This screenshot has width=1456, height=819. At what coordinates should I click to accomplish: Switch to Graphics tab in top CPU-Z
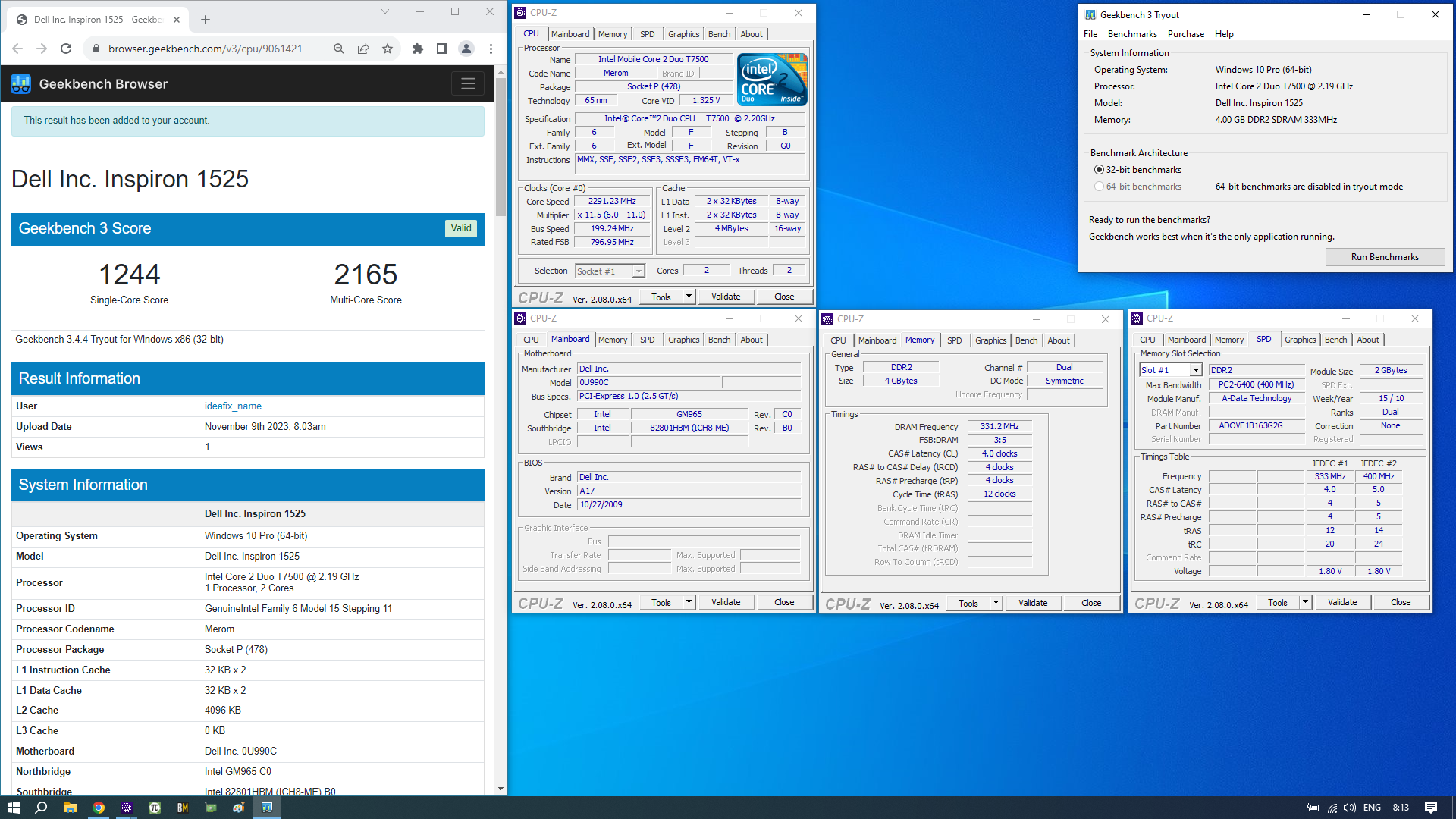684,34
